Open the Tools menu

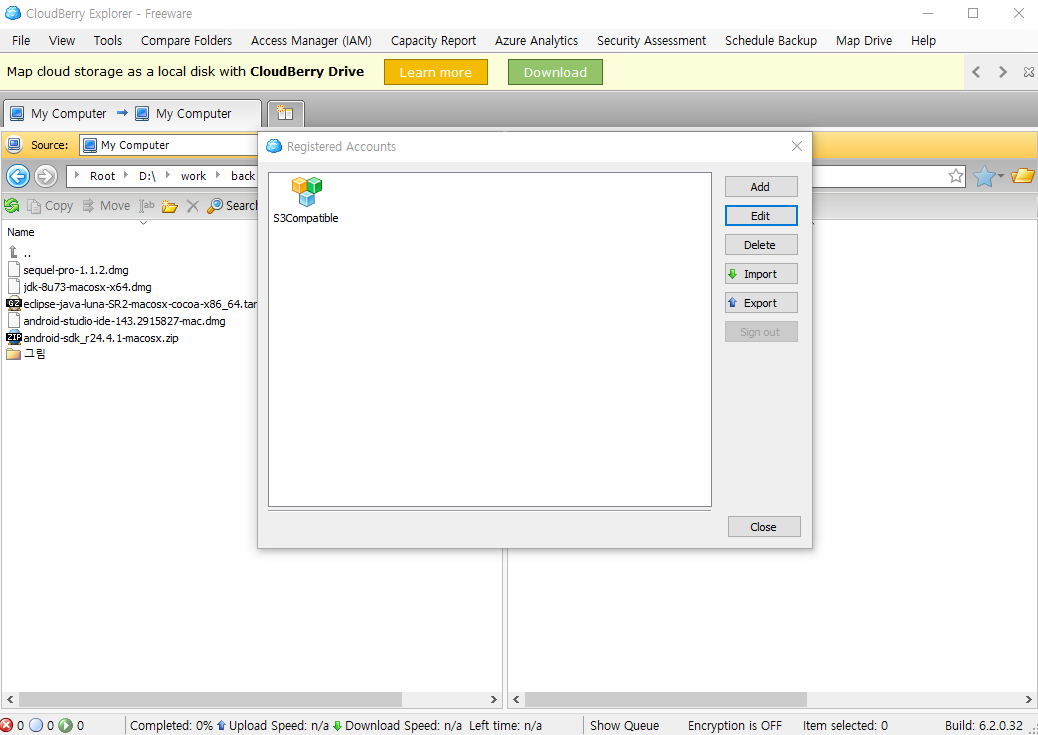[x=108, y=40]
